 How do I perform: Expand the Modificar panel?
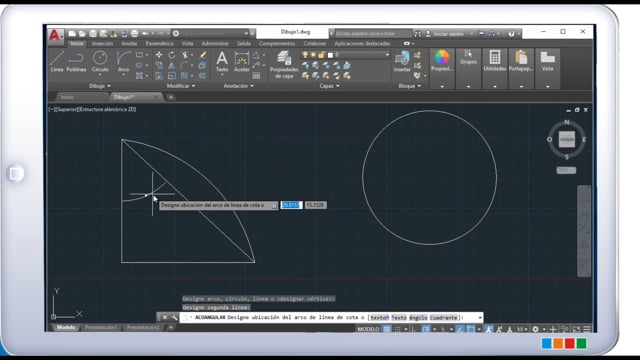pos(181,86)
